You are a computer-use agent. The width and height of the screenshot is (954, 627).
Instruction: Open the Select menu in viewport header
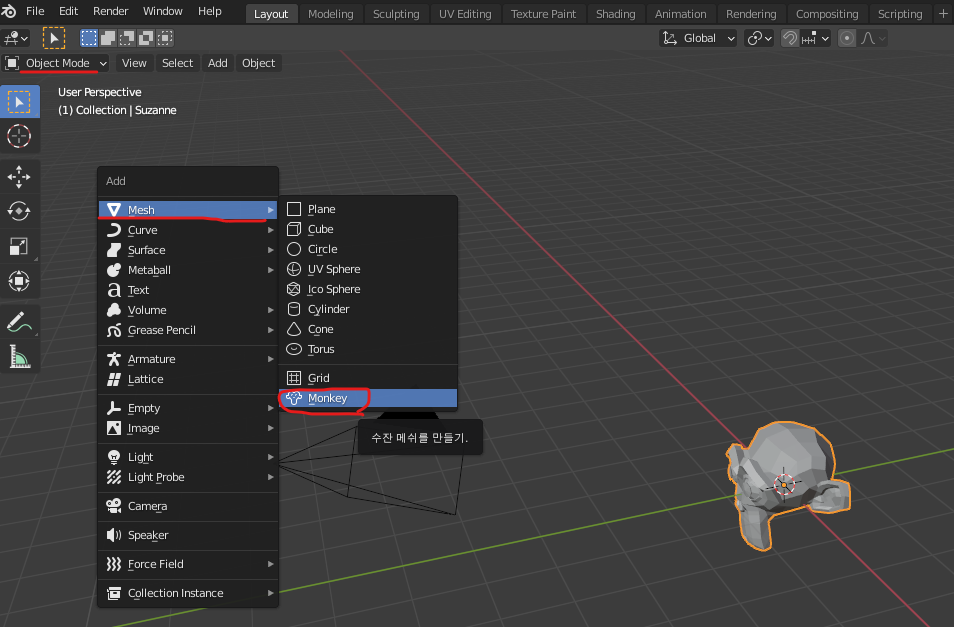click(177, 63)
